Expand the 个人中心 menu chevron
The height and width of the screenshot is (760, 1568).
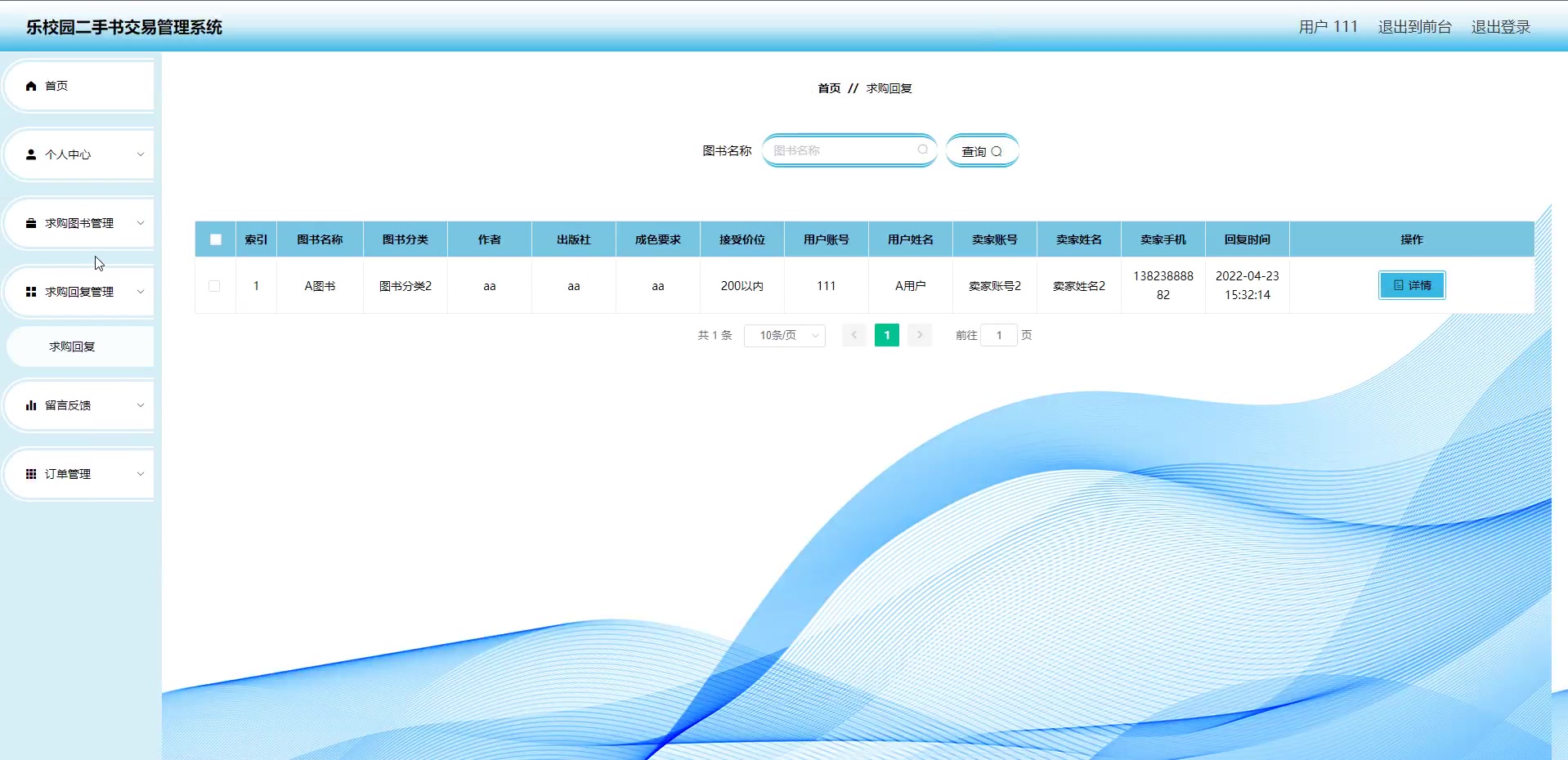tap(141, 154)
